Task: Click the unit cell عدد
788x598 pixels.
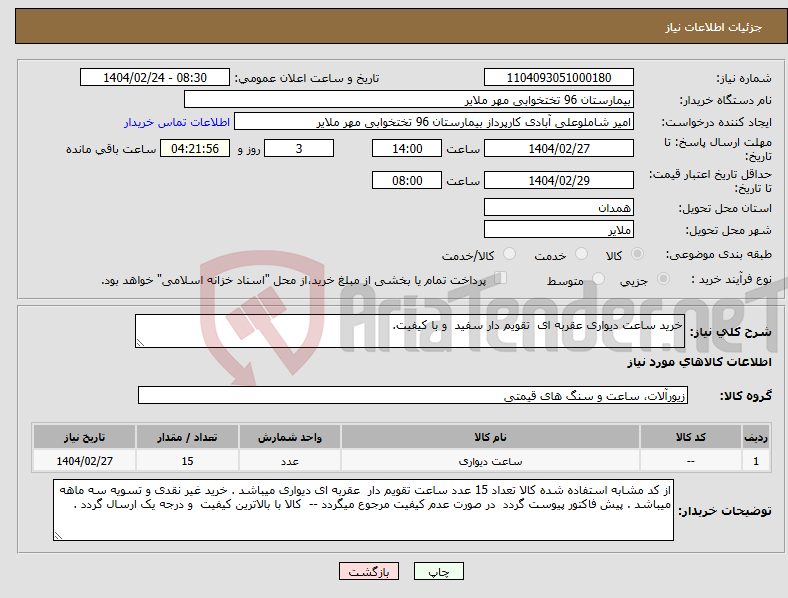Action: point(290,461)
